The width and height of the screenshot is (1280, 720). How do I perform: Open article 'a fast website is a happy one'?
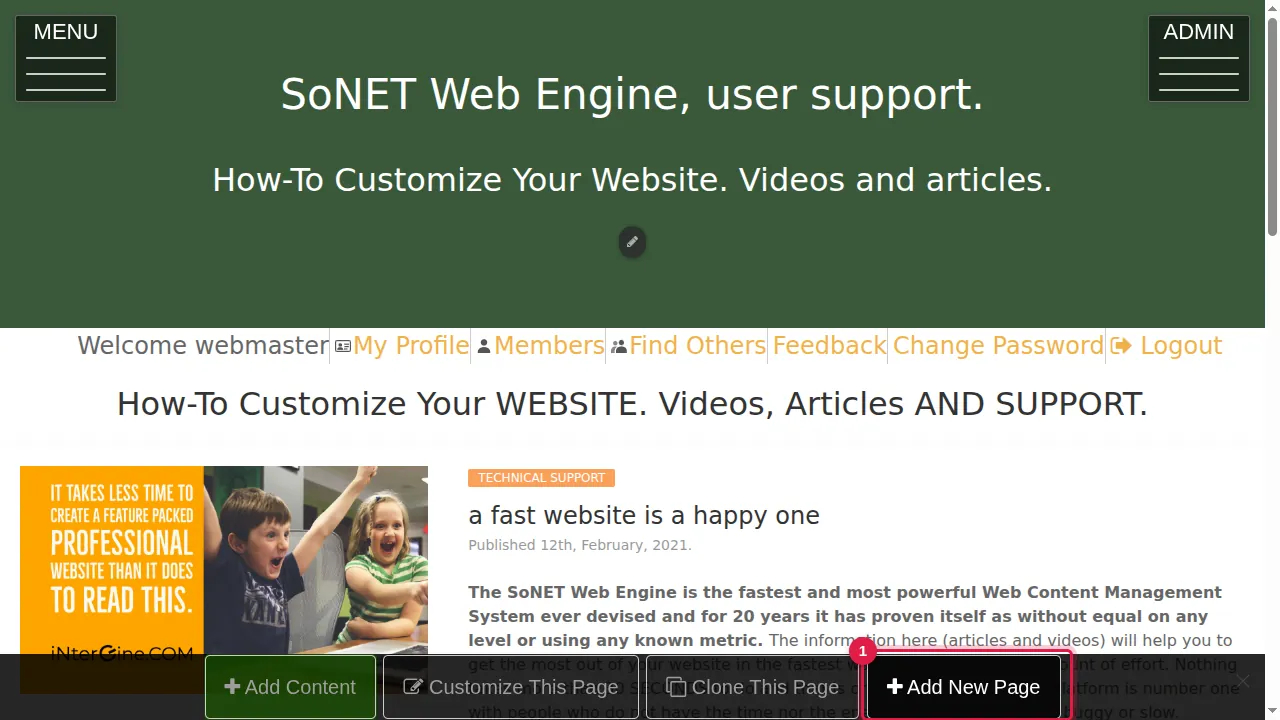pyautogui.click(x=644, y=516)
